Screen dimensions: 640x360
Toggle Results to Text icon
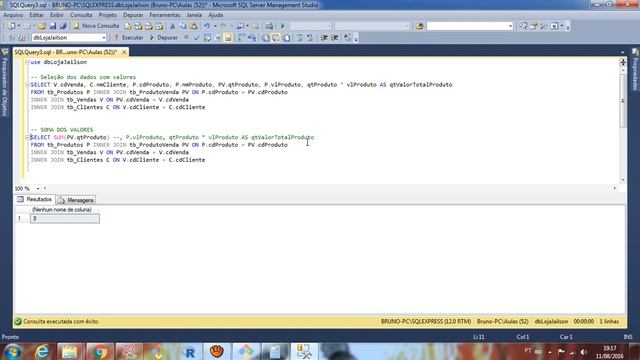click(265, 38)
